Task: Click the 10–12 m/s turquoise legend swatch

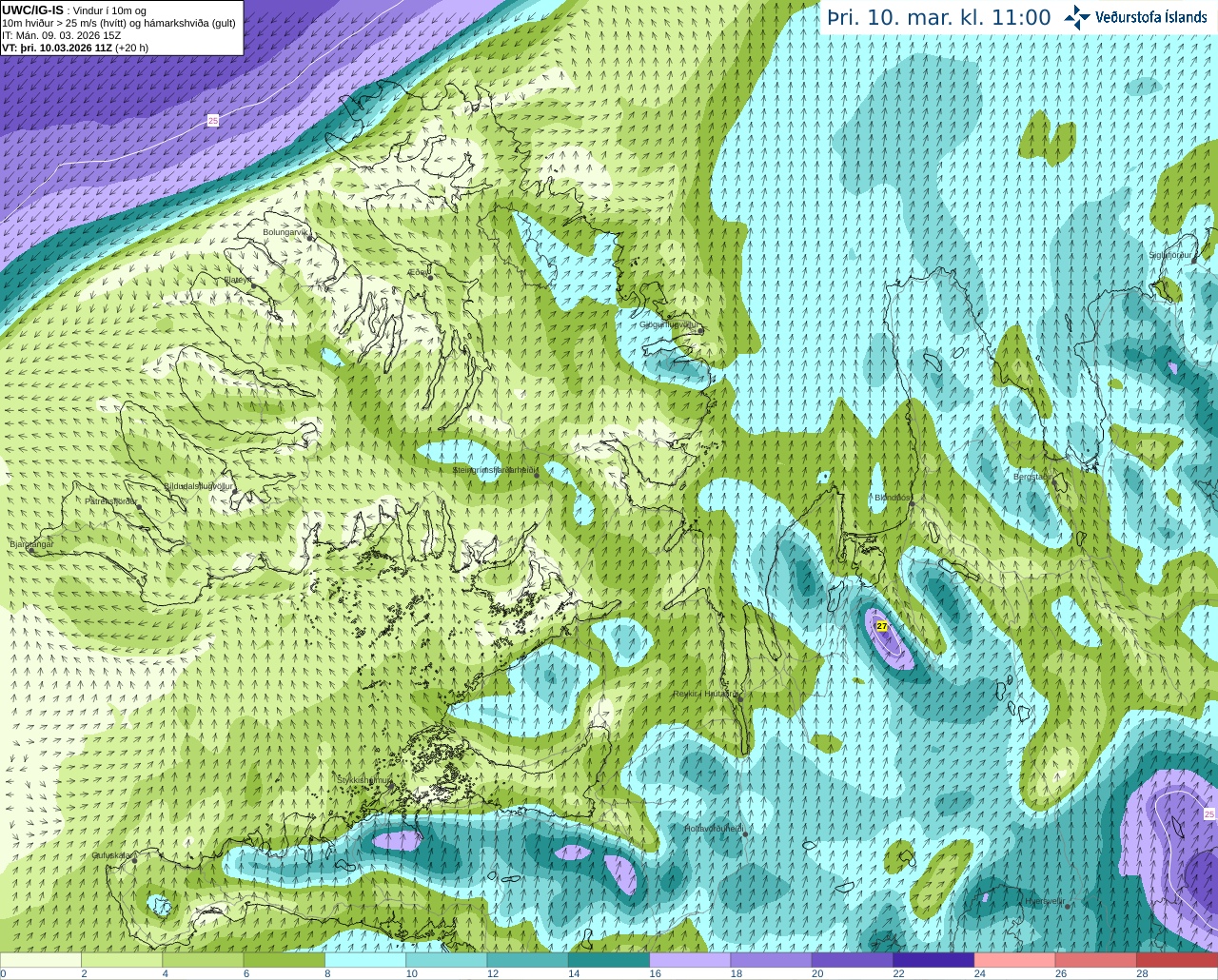Action: 446,960
